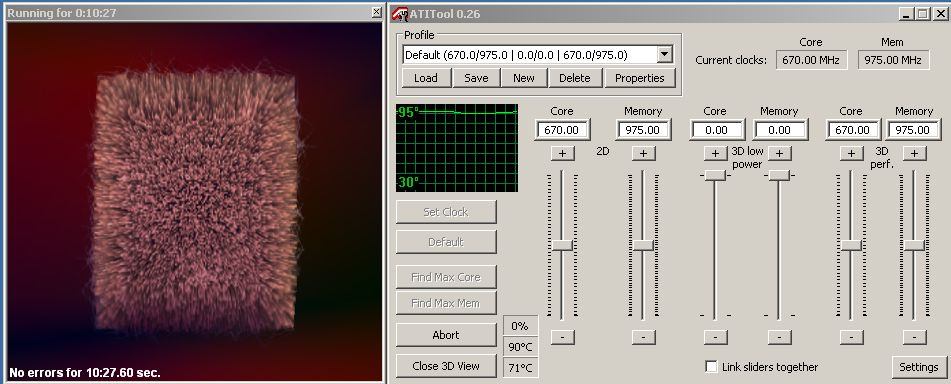The image size is (951, 384).
Task: Close 3D View with the button
Action: coord(446,366)
